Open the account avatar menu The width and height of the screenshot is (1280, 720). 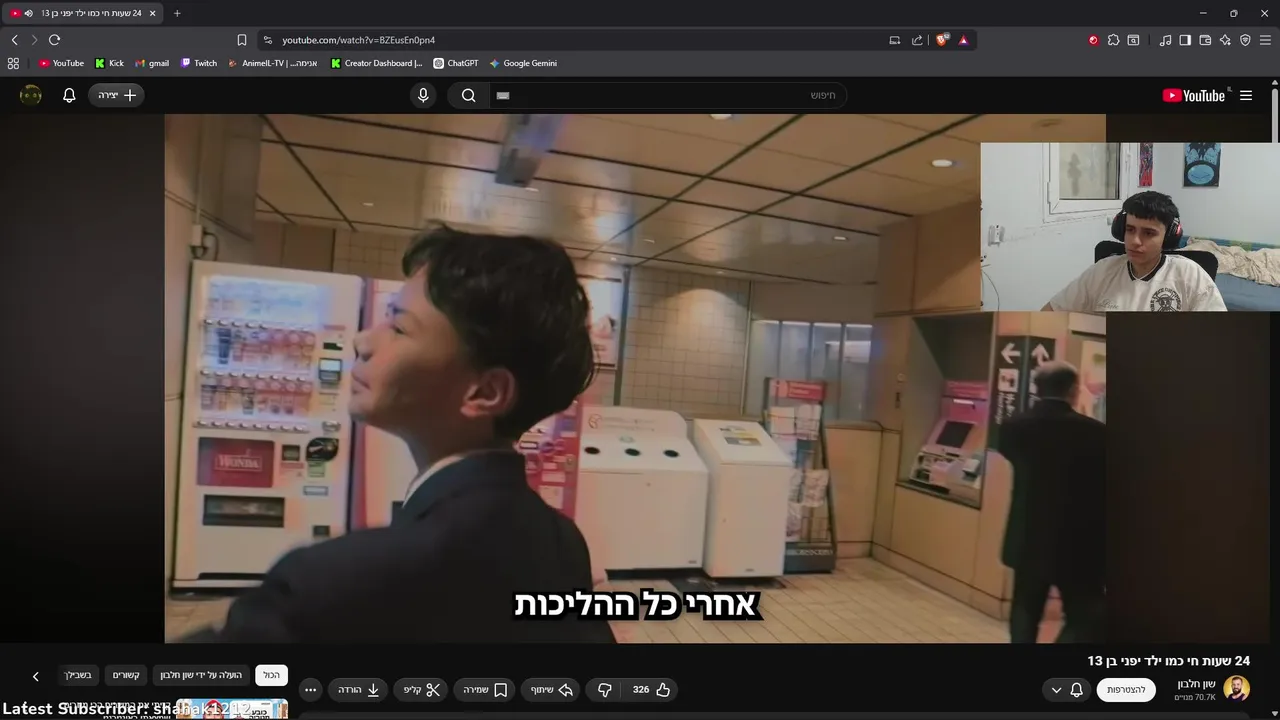[31, 95]
